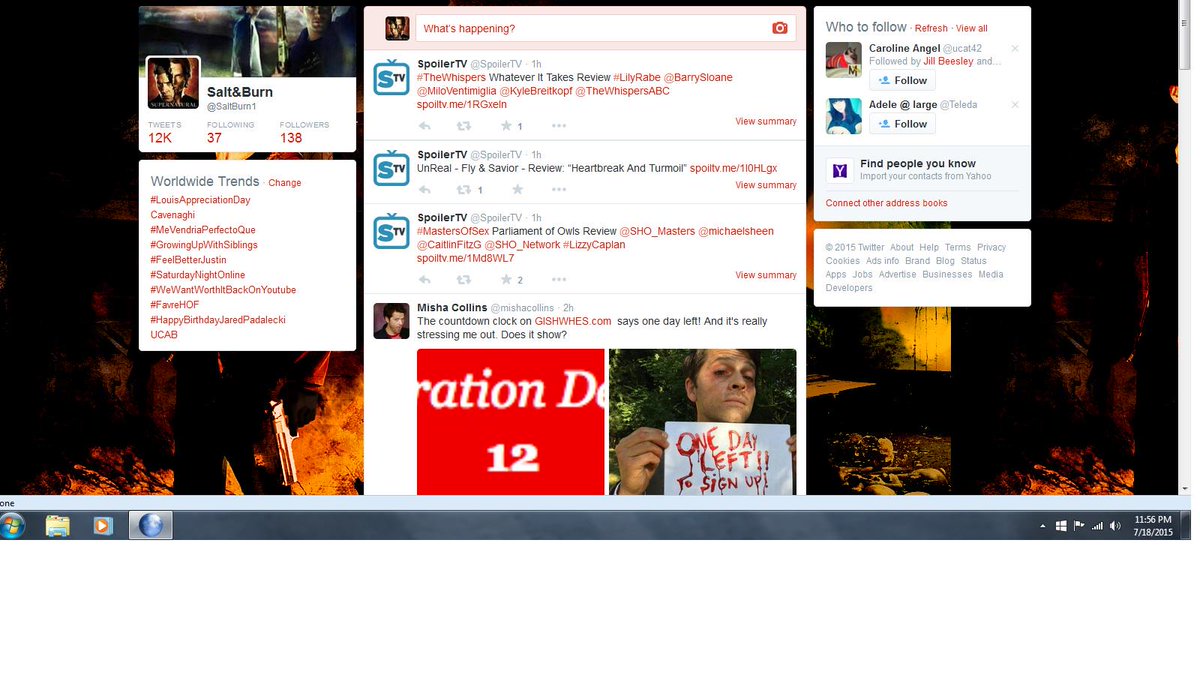Reply to the UnReal review tweet

pos(425,189)
